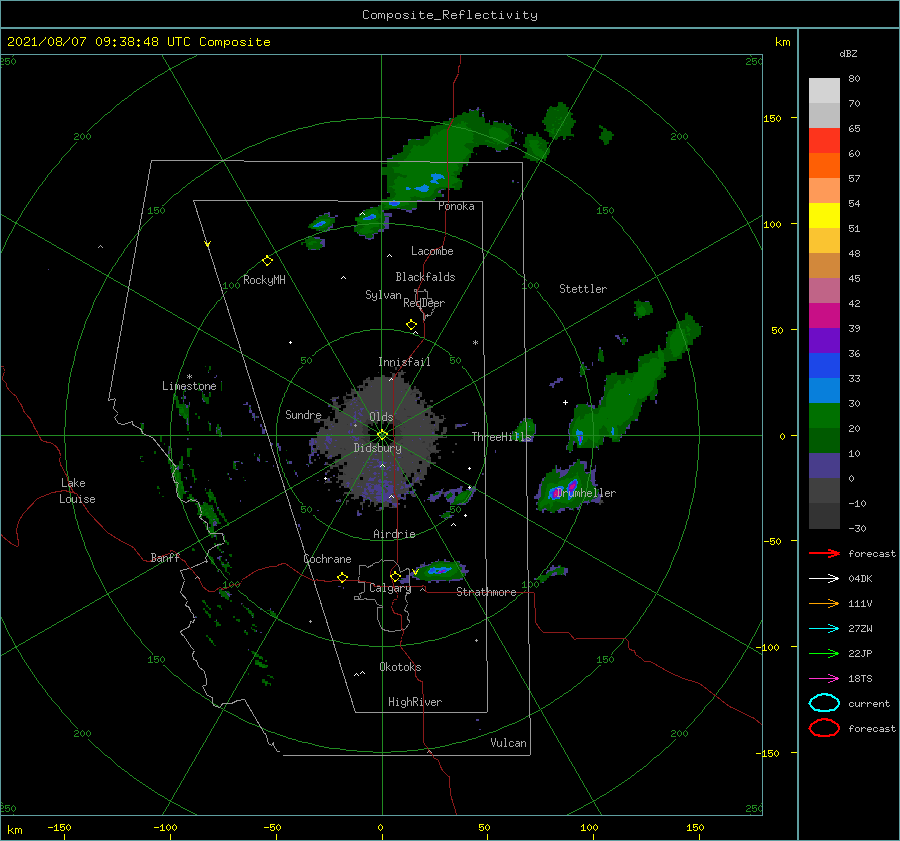
Task: Click the yellow km label at top right
Action: 782,42
